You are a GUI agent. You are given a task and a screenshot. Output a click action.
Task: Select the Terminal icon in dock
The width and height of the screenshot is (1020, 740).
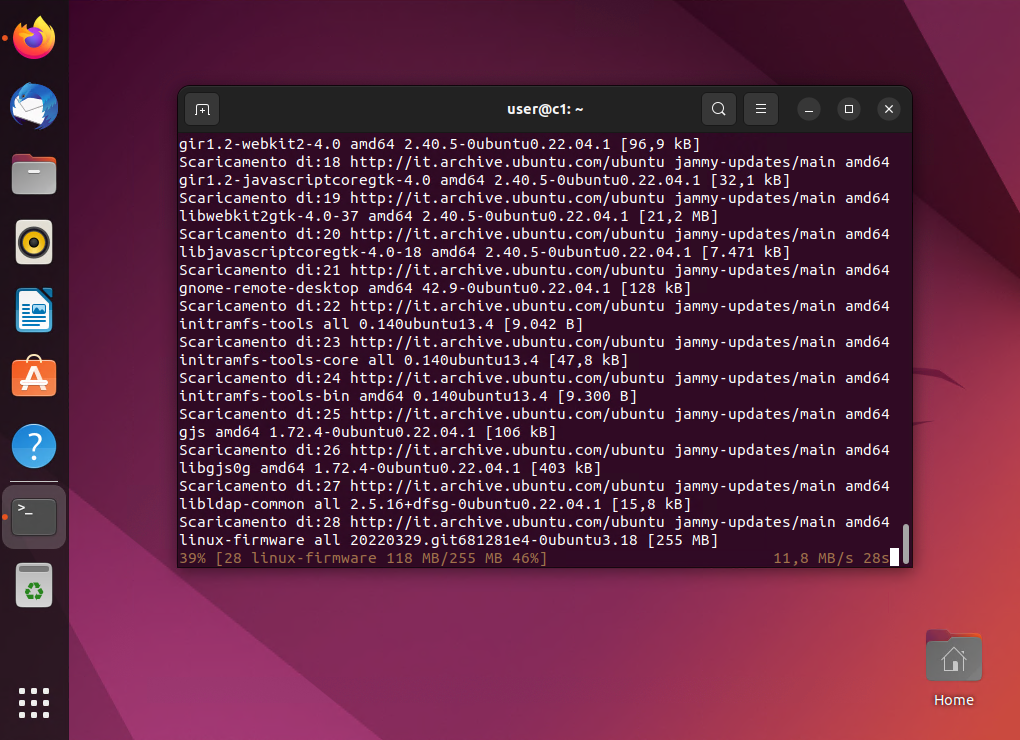click(34, 517)
